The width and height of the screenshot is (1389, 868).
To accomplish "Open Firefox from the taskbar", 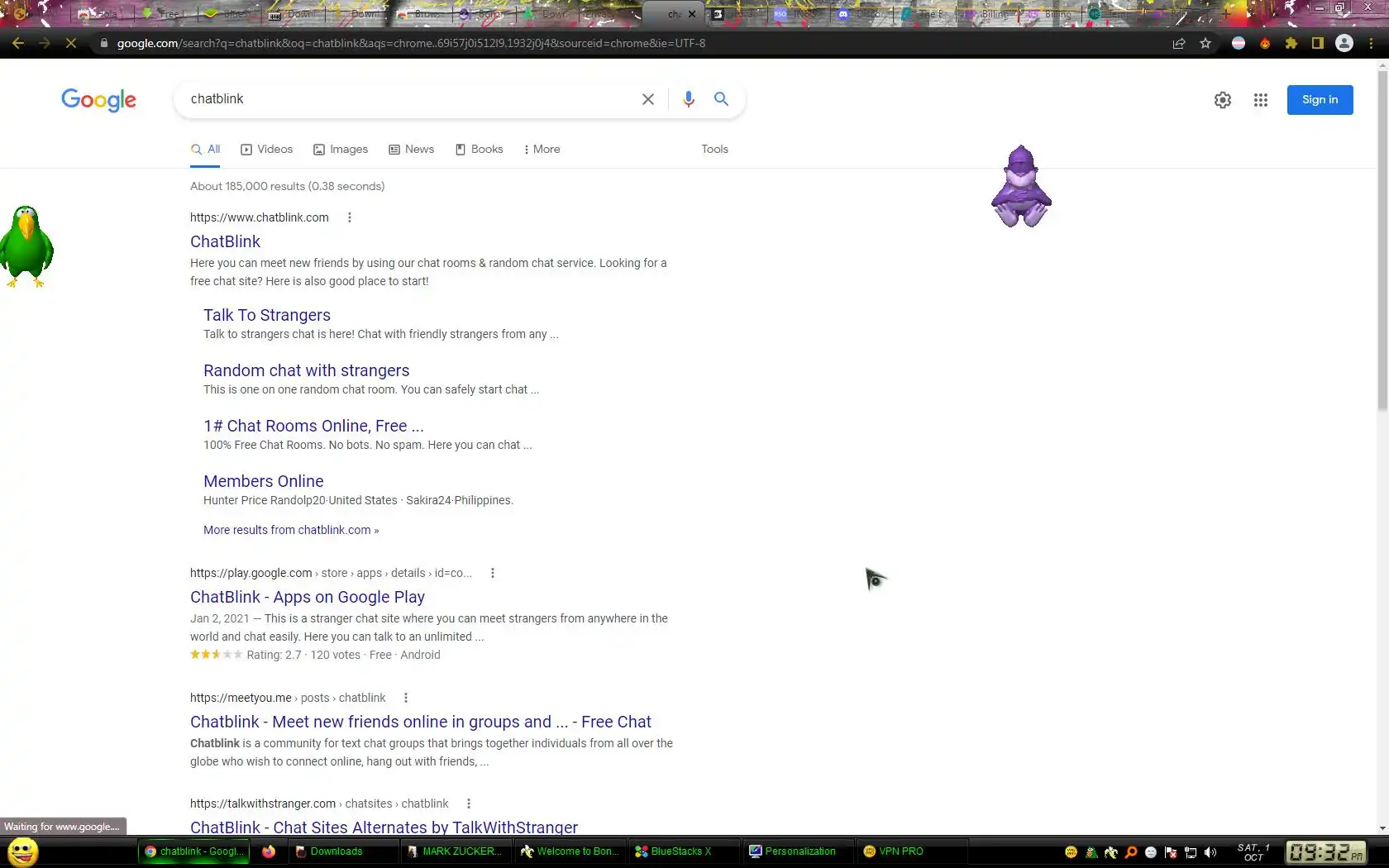I will pos(269,851).
